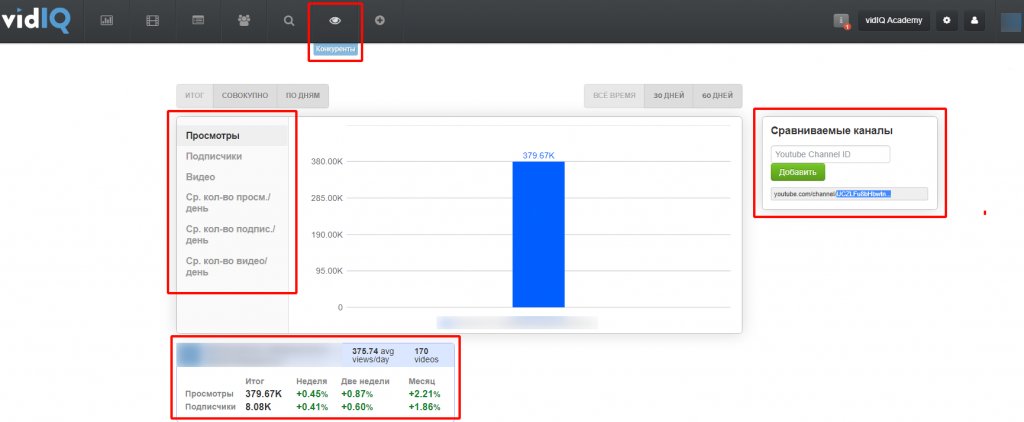The height and width of the screenshot is (422, 1024).
Task: Click the plus circle add icon
Action: pos(379,20)
